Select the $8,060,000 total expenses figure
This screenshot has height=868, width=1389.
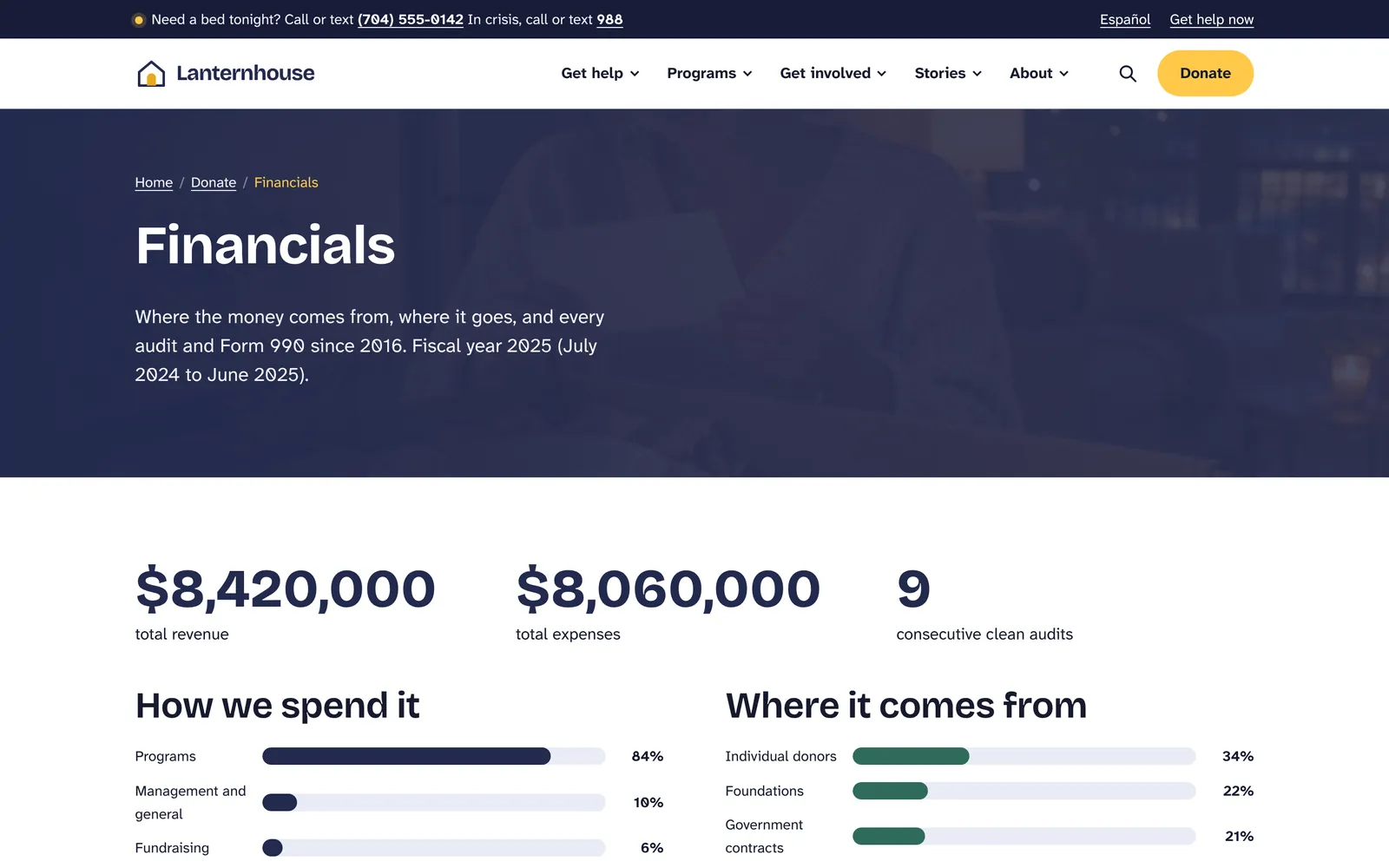tap(668, 589)
